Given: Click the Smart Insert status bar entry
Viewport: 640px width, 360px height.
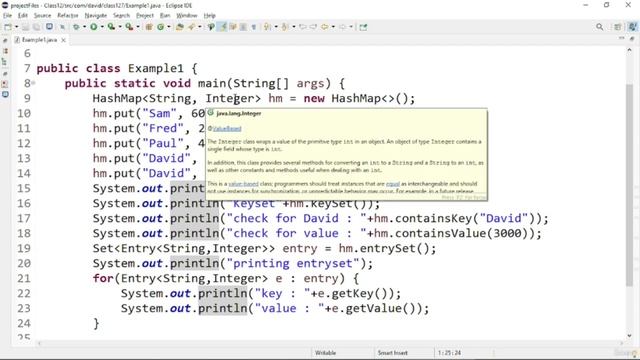Looking at the screenshot, I should point(392,353).
